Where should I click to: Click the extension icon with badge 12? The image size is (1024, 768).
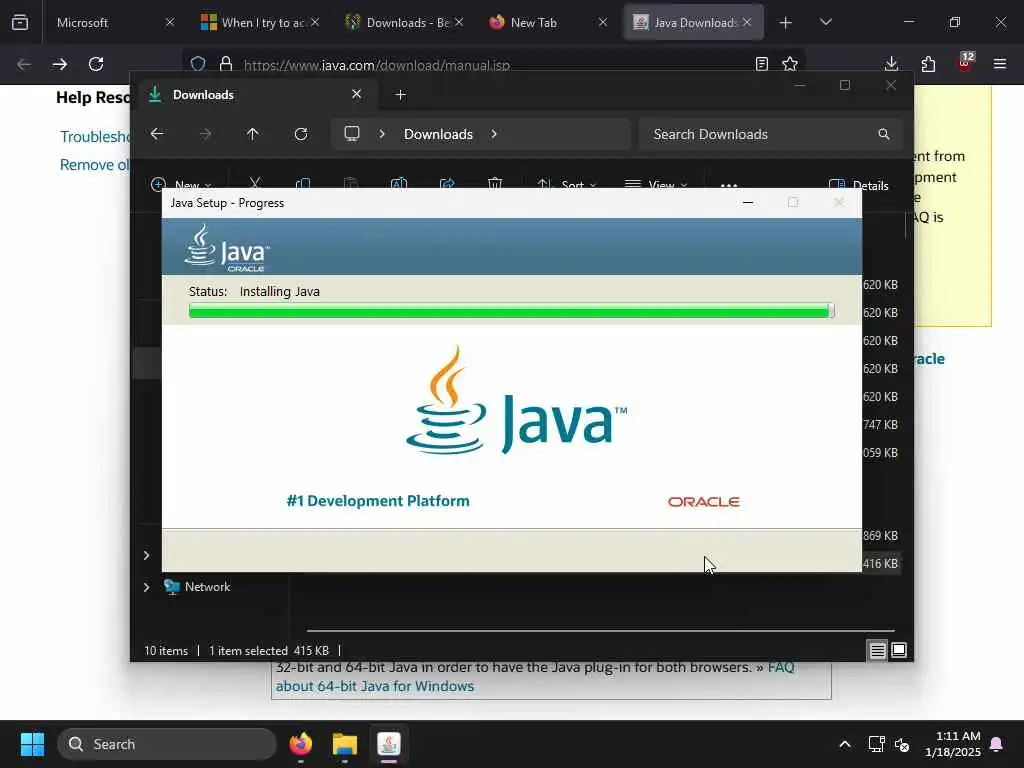coord(965,63)
